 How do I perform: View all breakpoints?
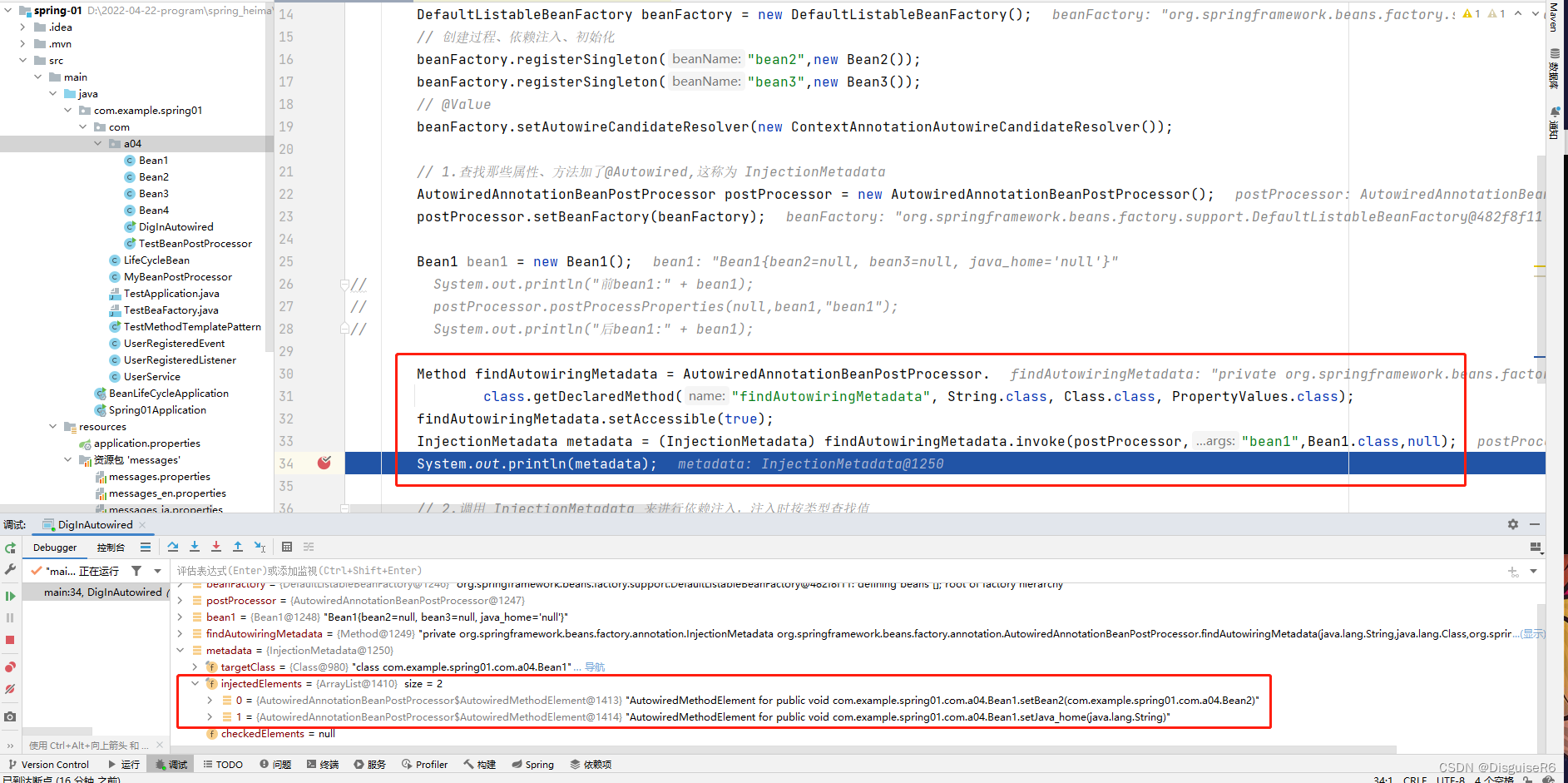click(10, 667)
